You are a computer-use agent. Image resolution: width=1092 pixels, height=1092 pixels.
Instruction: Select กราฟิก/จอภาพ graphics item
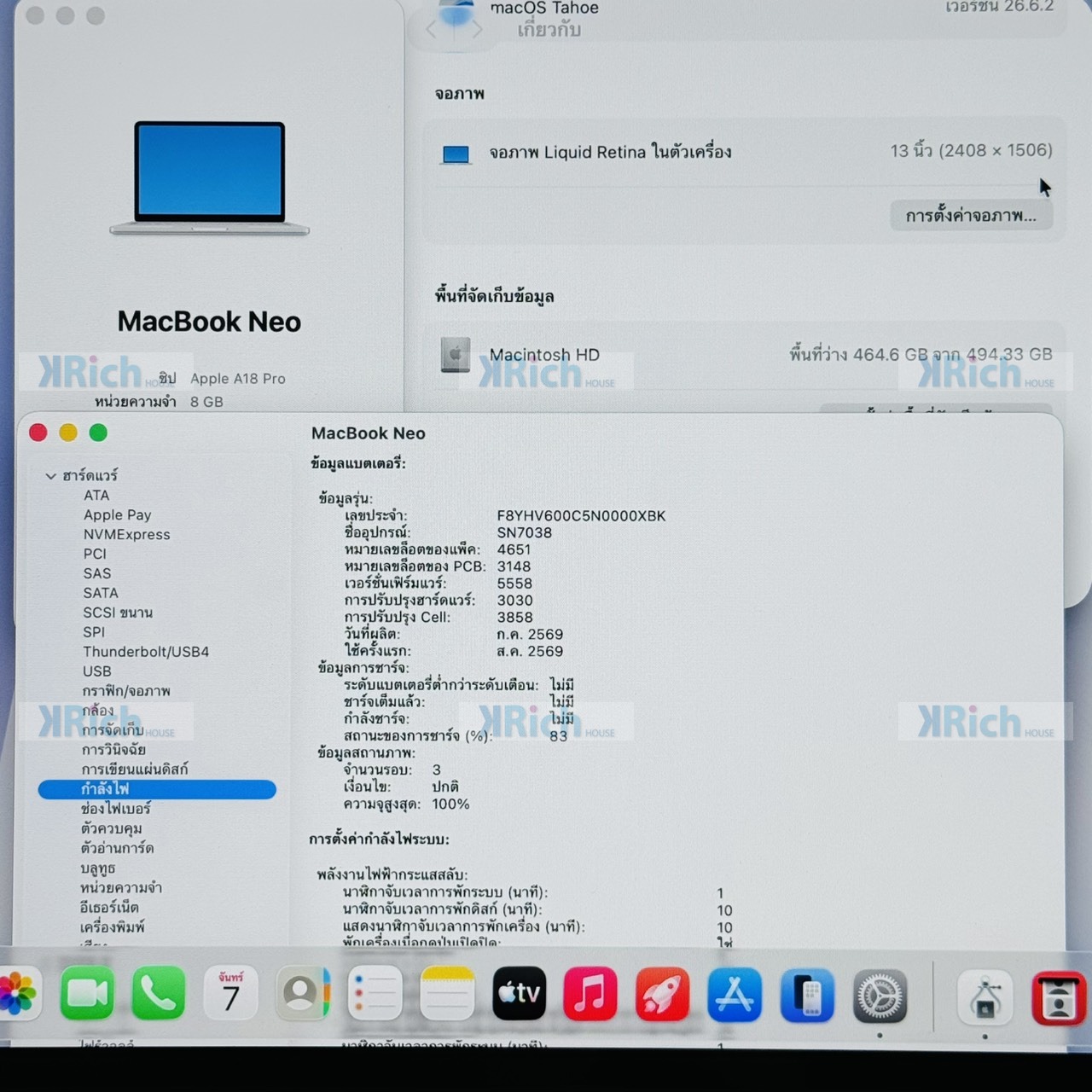(126, 691)
